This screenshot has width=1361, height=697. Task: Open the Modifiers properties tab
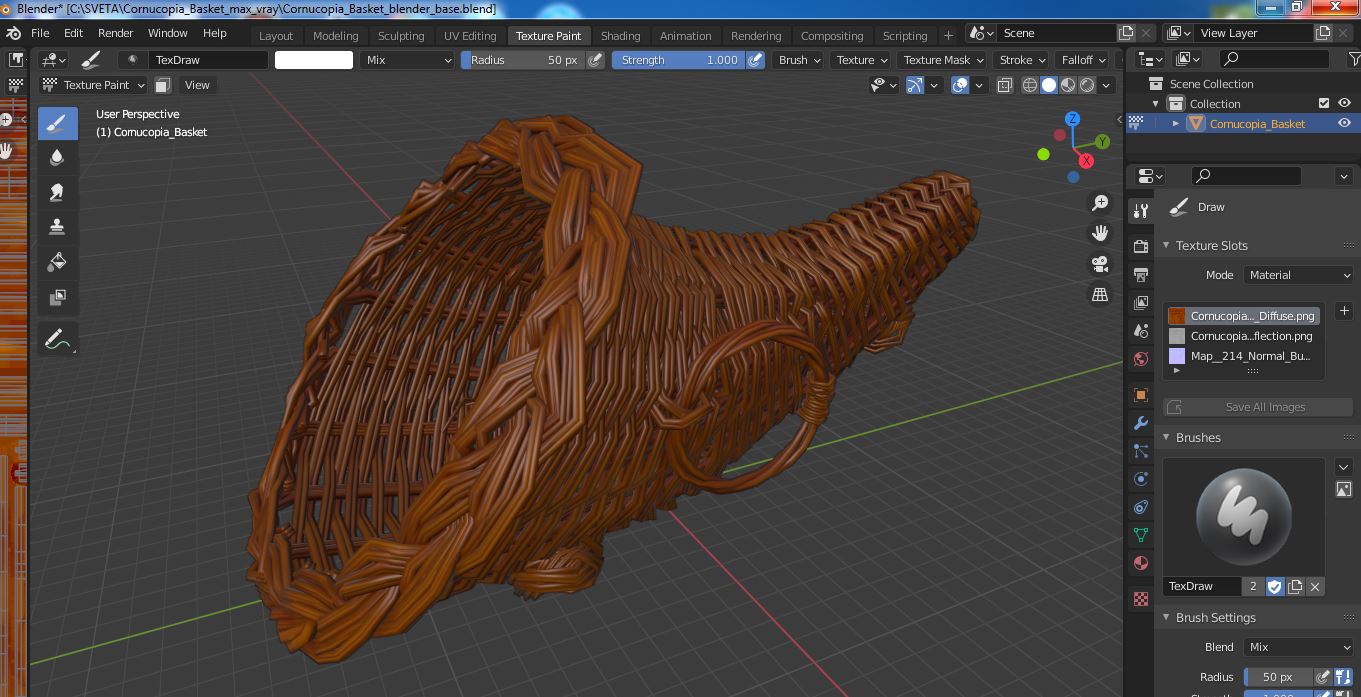(1141, 423)
